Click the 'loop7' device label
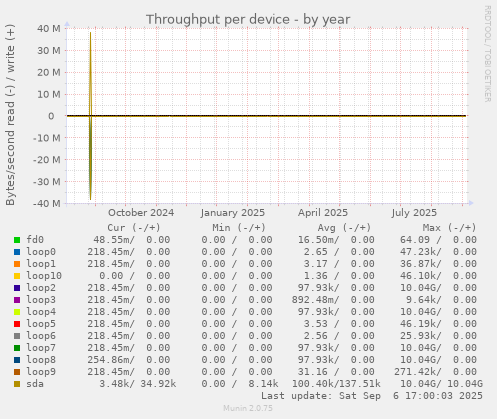The height and width of the screenshot is (419, 497). (41, 348)
